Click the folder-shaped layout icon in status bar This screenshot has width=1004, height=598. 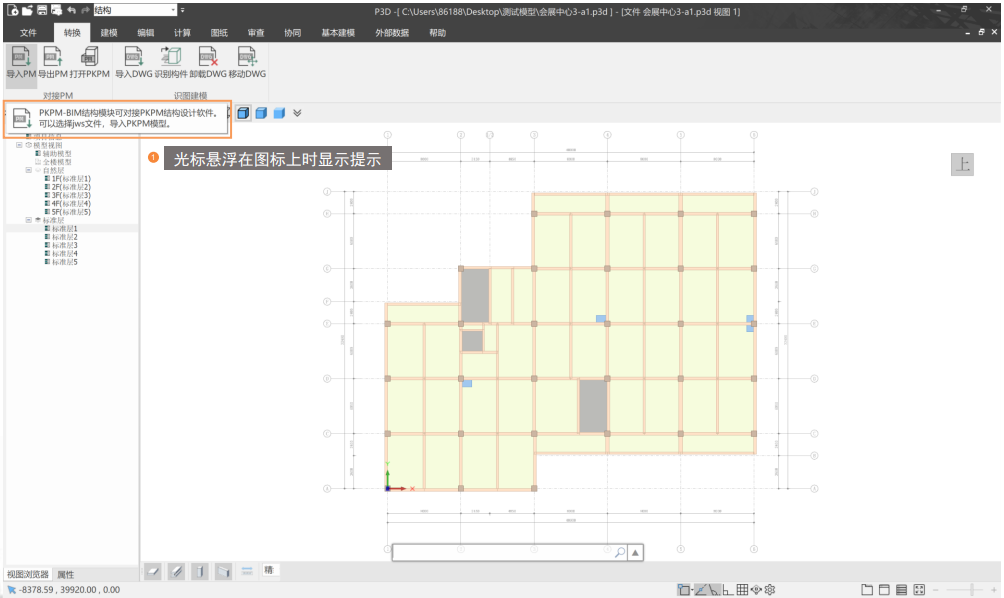(x=867, y=590)
